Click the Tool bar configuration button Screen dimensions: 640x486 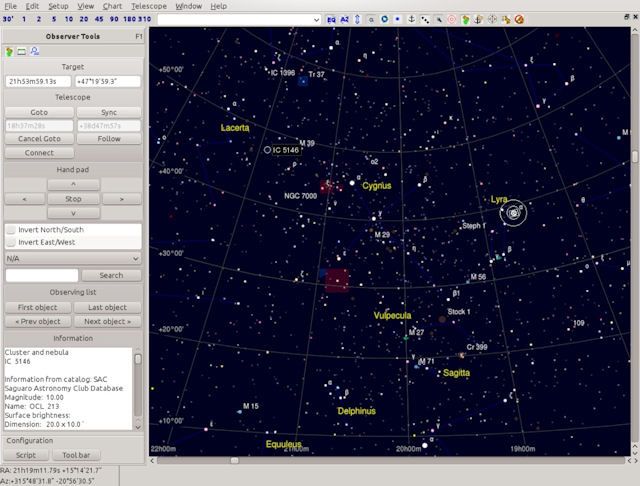[76, 455]
